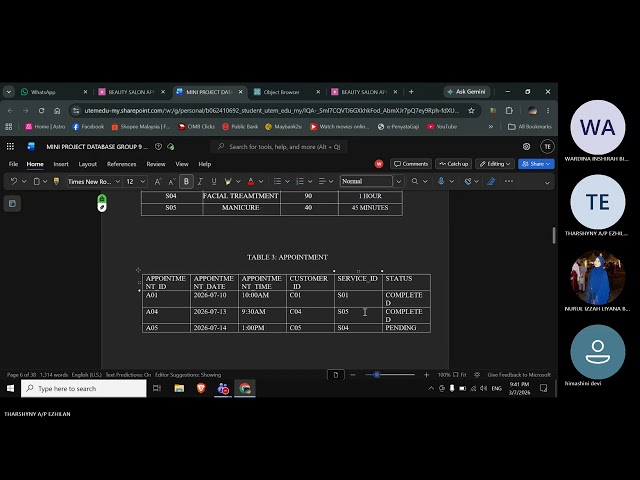
Task: Click the blue Share button
Action: tap(536, 164)
